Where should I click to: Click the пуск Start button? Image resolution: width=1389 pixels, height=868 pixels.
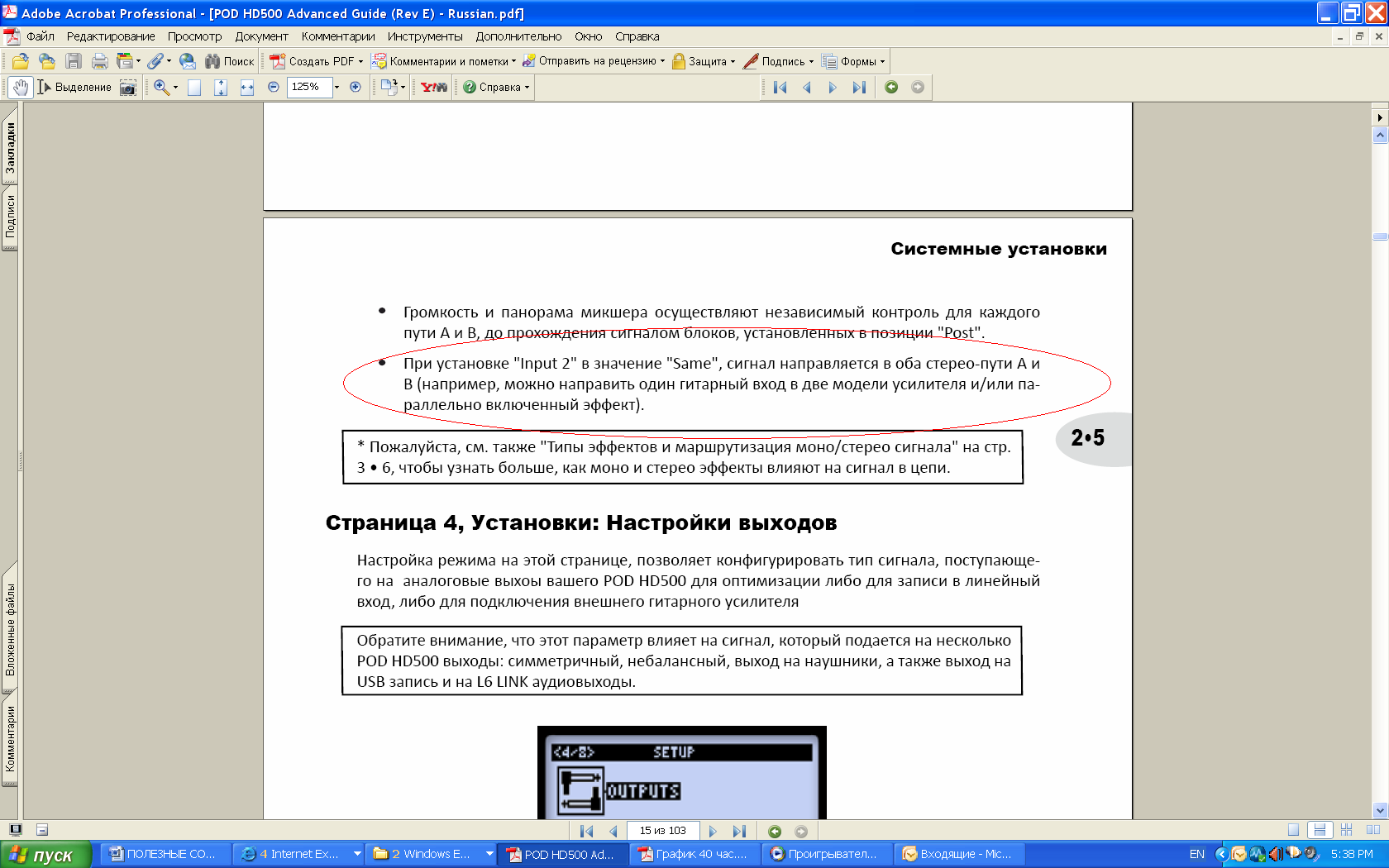[45, 855]
